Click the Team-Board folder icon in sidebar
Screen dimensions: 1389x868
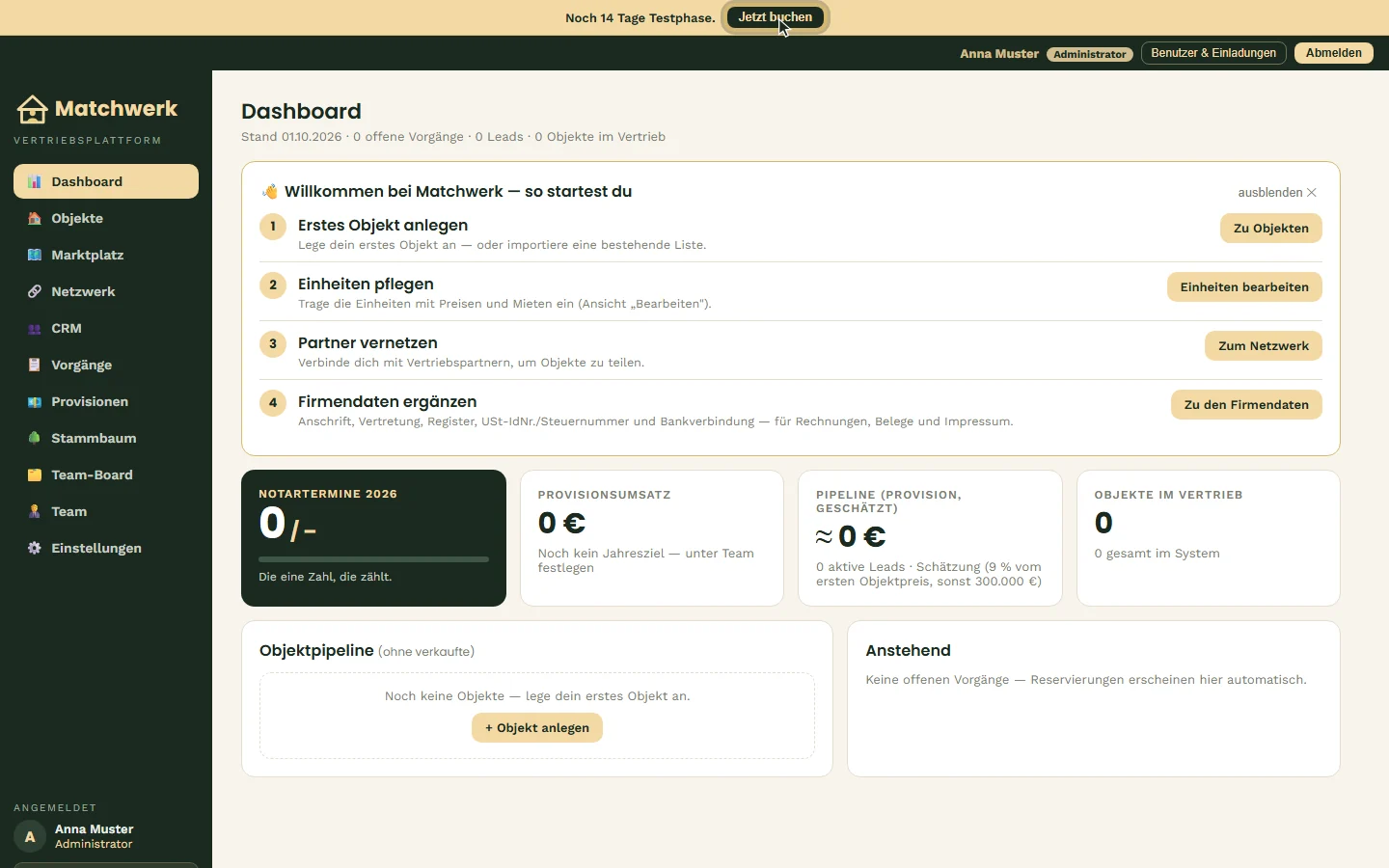(x=35, y=475)
